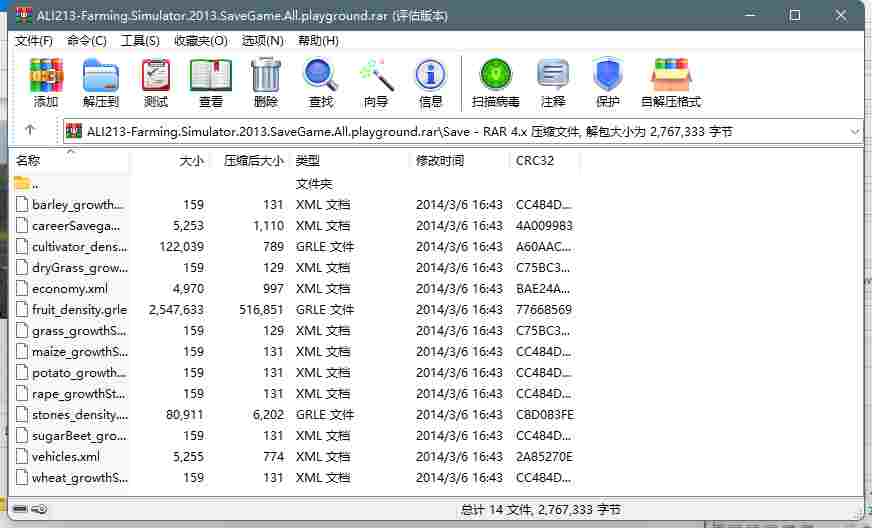Click the Protect (保护) shield icon
Image resolution: width=872 pixels, height=528 pixels.
tap(607, 75)
